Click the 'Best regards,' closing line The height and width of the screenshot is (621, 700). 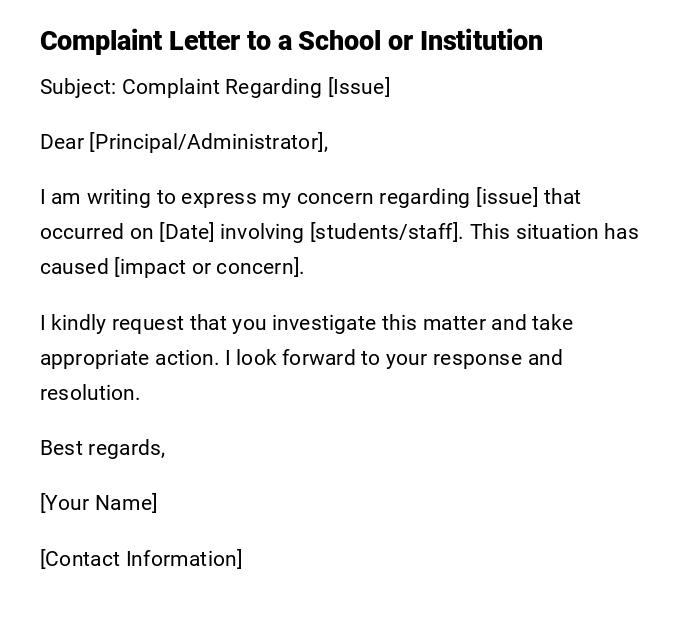102,448
